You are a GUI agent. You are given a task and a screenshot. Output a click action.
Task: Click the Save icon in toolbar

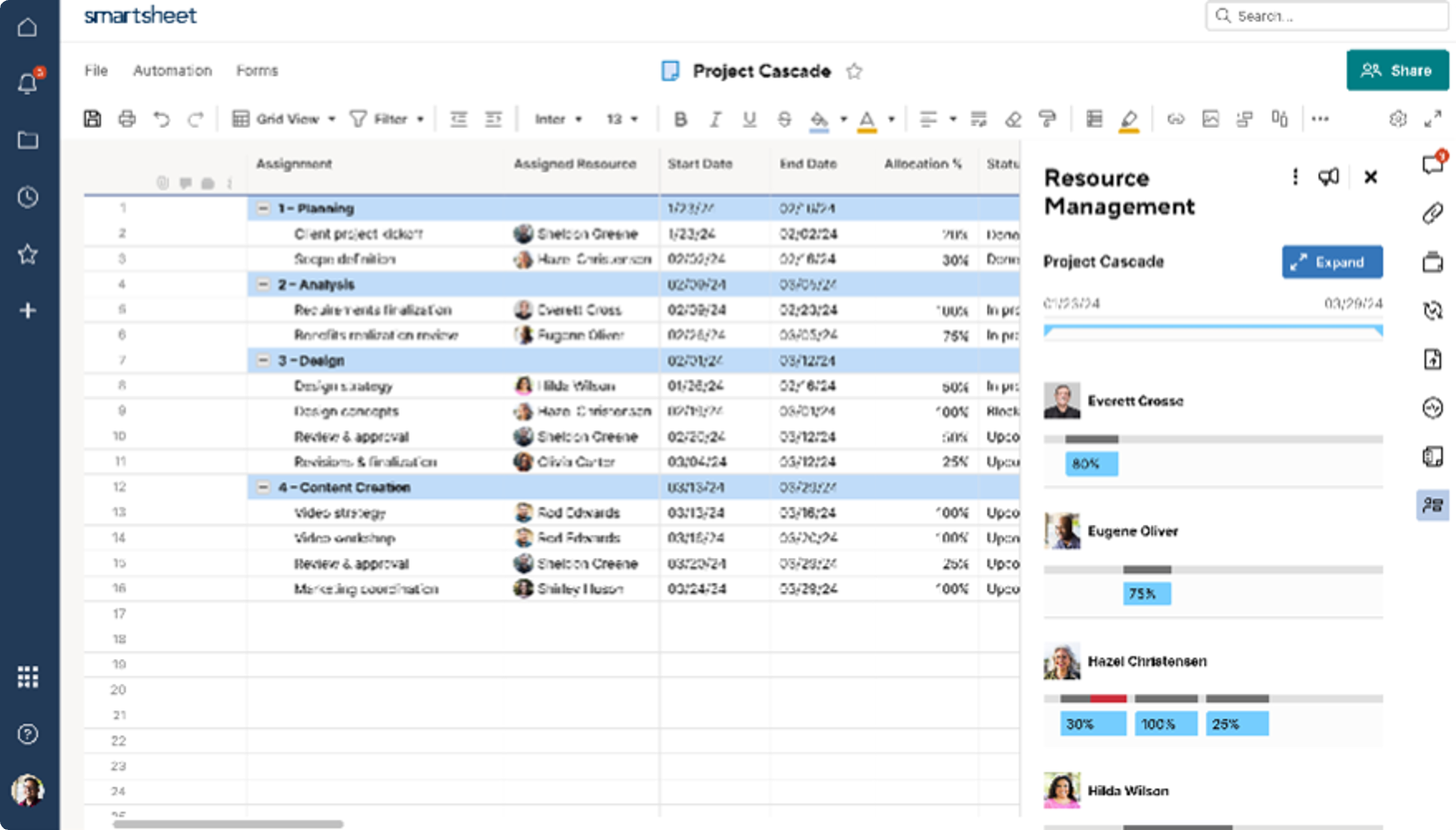coord(93,119)
